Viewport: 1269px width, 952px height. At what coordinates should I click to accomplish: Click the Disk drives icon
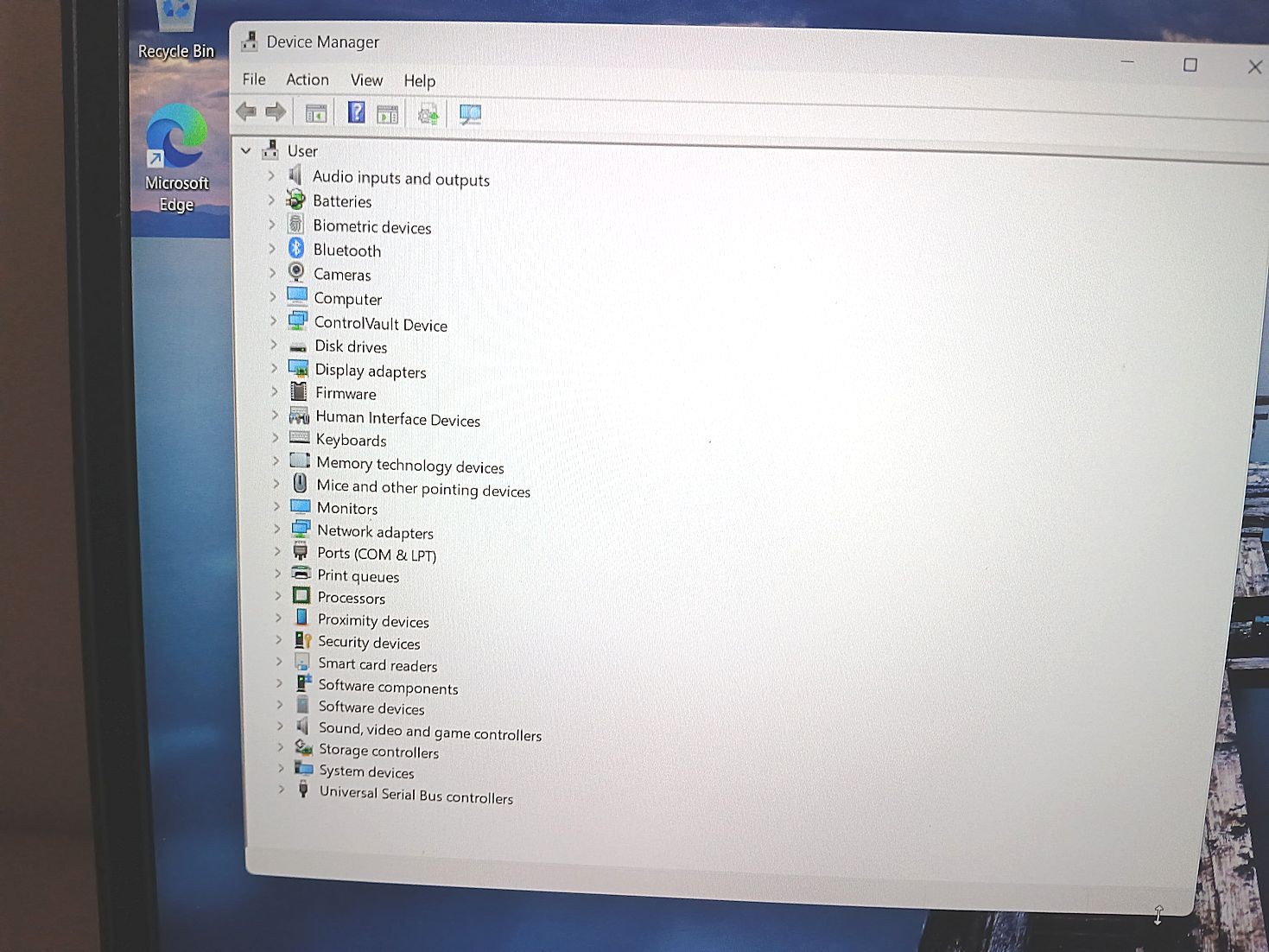point(298,346)
